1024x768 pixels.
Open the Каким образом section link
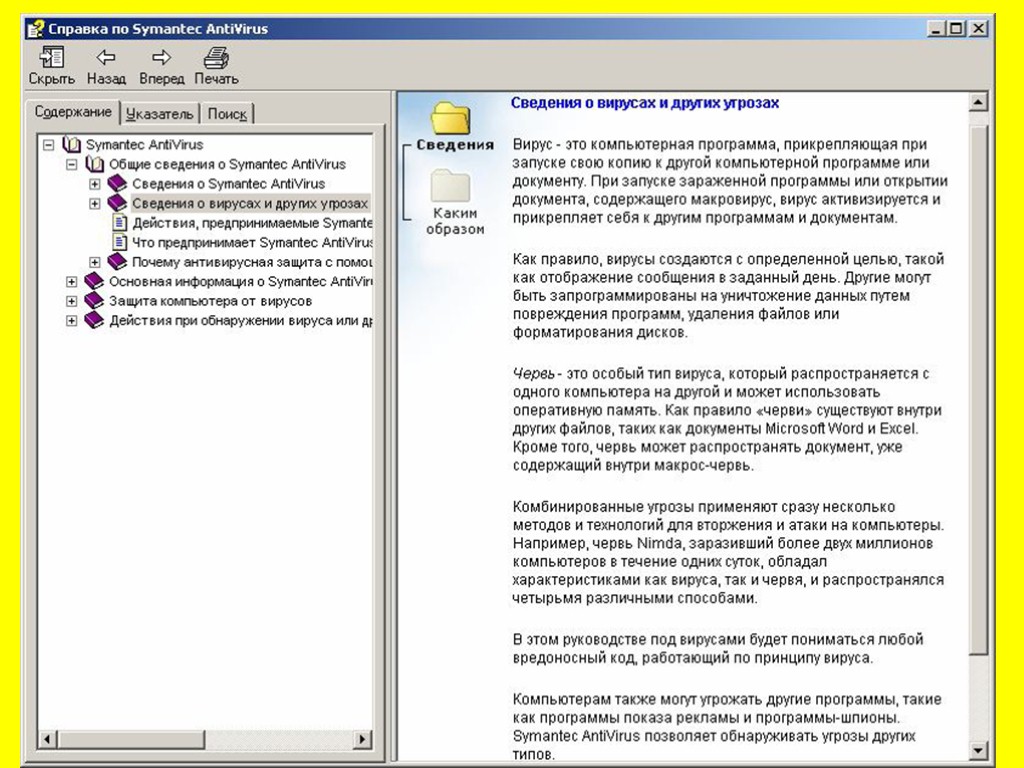click(455, 221)
